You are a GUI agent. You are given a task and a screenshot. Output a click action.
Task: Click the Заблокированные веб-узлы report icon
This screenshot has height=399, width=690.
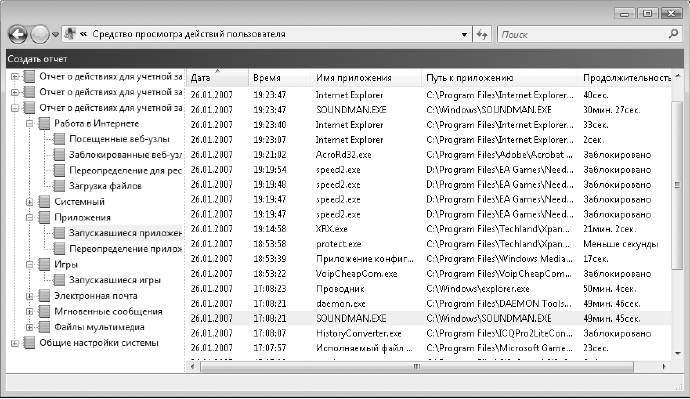59,155
